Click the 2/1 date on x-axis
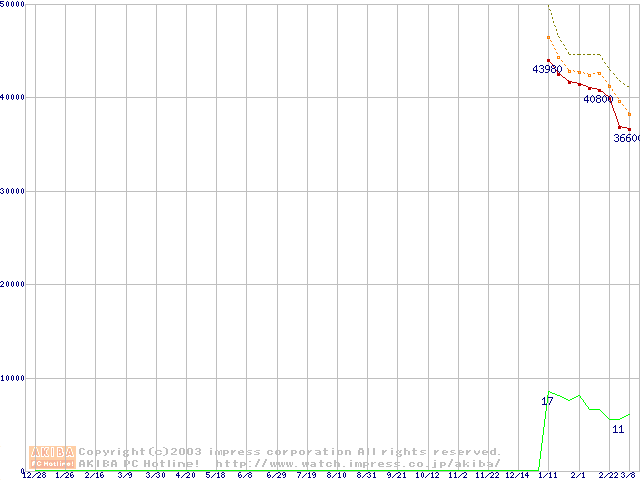 click(578, 475)
